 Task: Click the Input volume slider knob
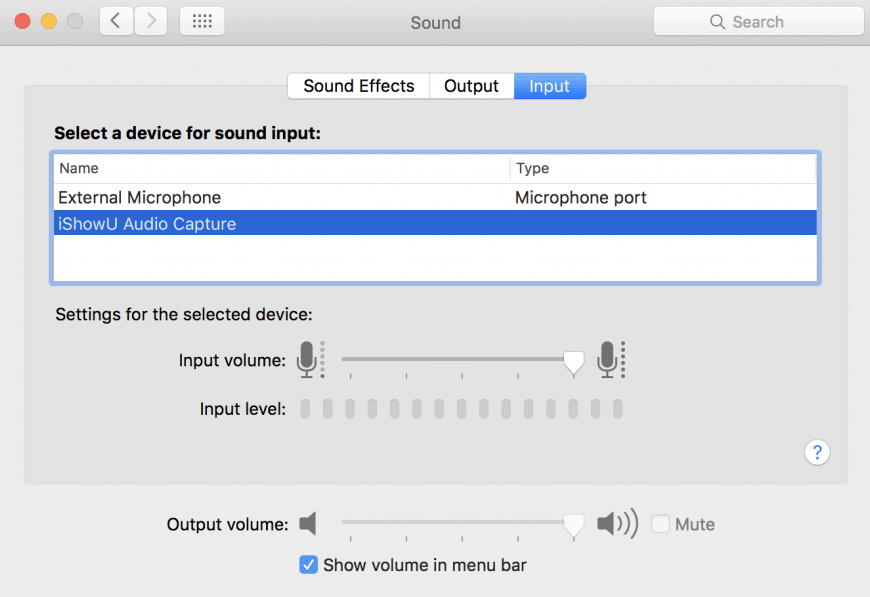(x=573, y=362)
